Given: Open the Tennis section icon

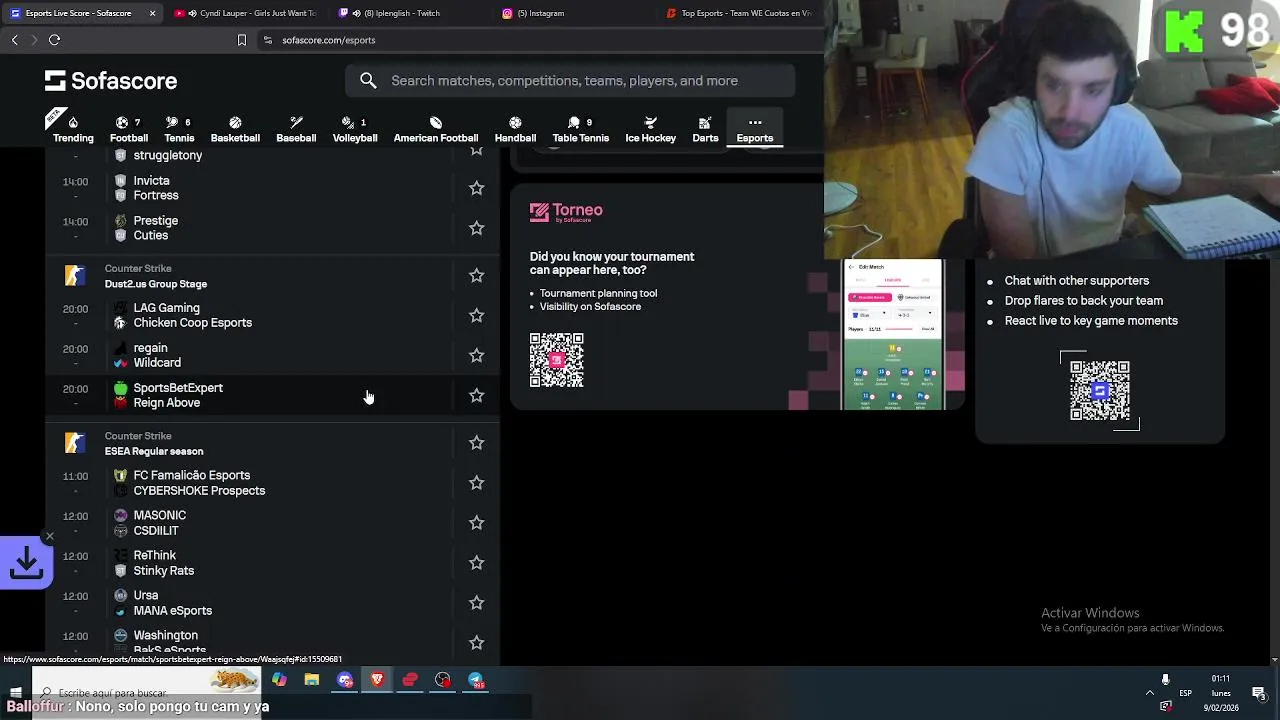Looking at the screenshot, I should click(172, 122).
